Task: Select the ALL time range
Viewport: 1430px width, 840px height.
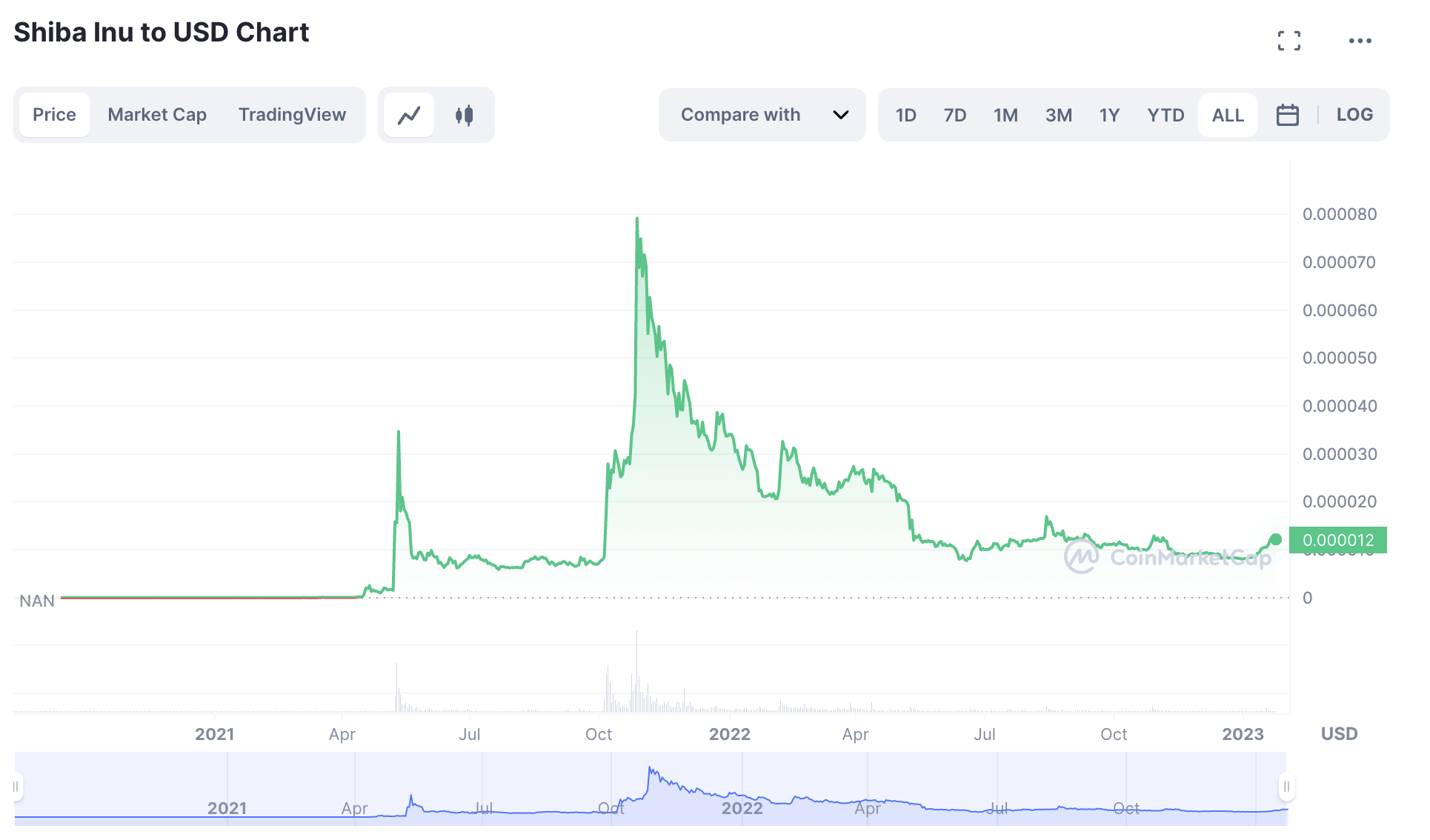Action: 1228,115
